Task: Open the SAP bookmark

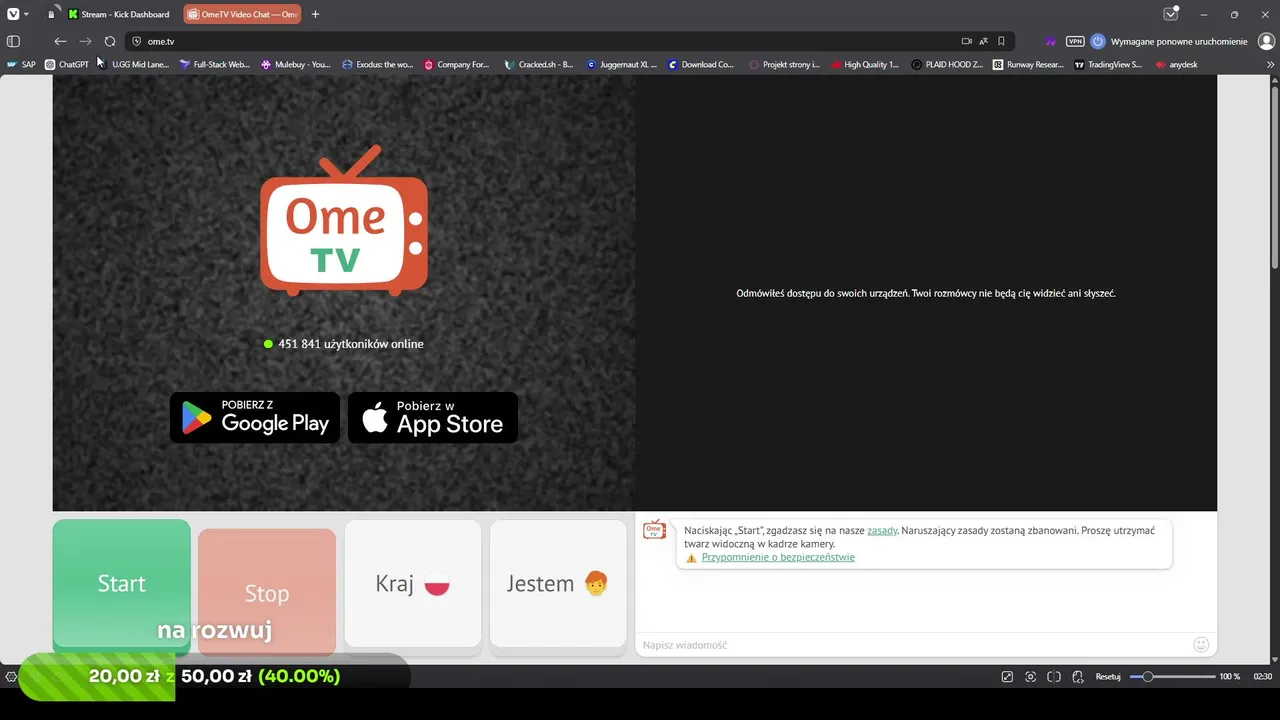Action: (21, 64)
